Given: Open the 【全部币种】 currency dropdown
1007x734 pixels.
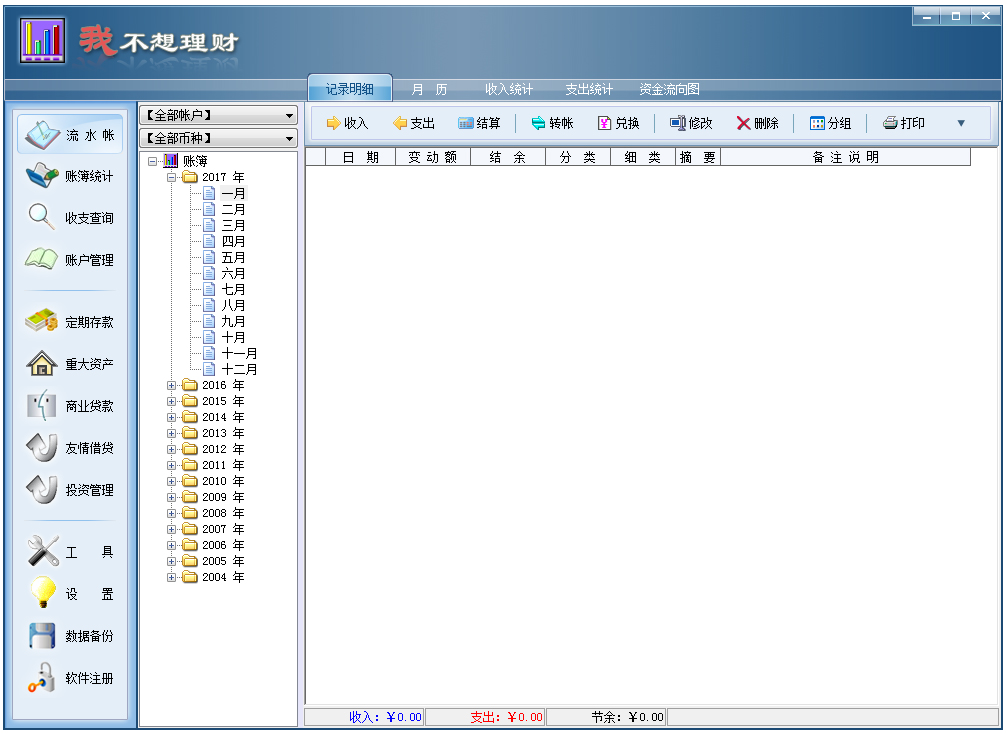Looking at the screenshot, I should pos(218,138).
